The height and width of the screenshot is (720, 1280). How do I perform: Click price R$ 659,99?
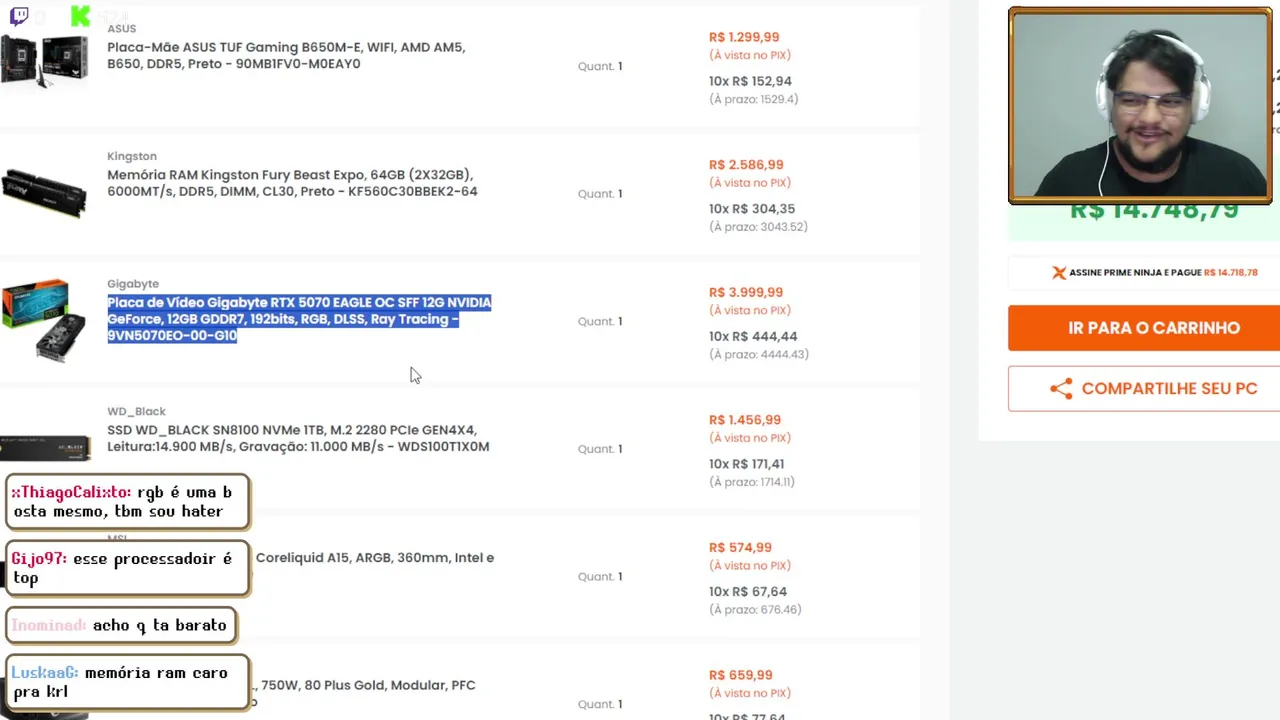(740, 675)
